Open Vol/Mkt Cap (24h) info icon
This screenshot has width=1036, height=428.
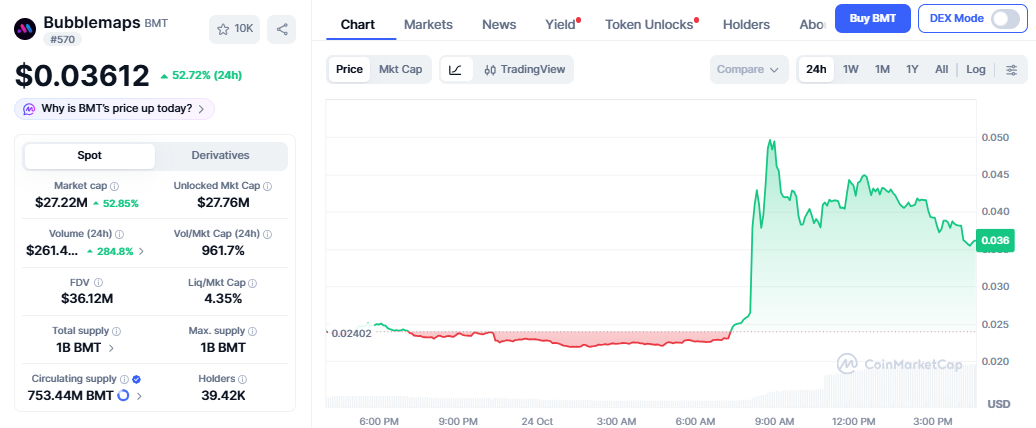[x=268, y=234]
